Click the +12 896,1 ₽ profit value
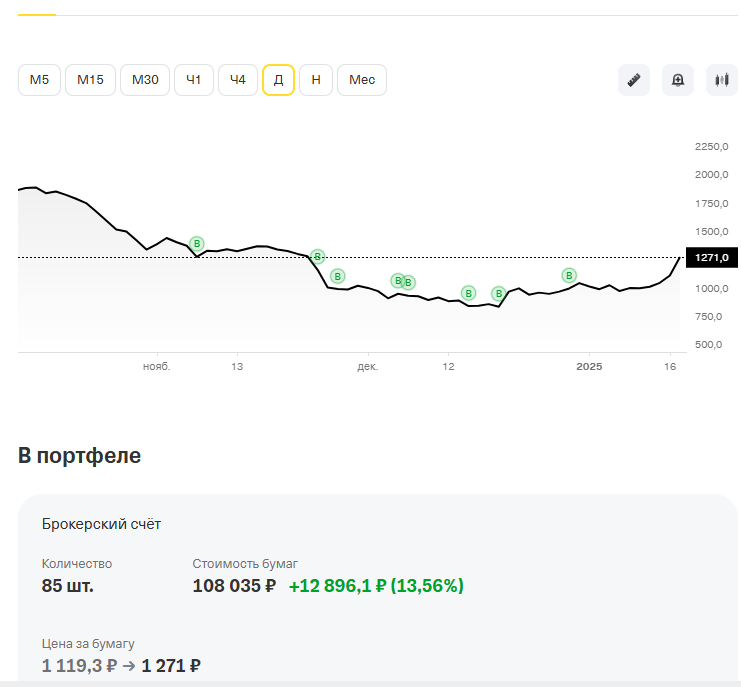The height and width of the screenshot is (687, 741). [x=376, y=586]
